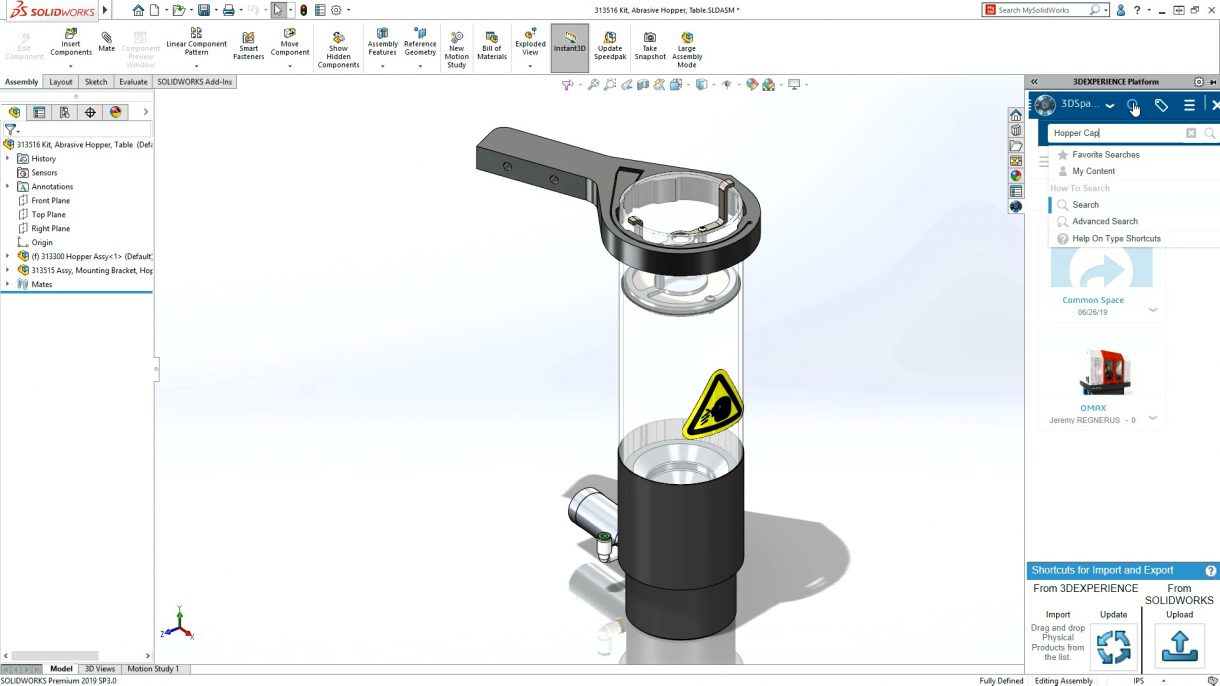1220x686 pixels.
Task: Create a New Motion Study
Action: [x=456, y=50]
